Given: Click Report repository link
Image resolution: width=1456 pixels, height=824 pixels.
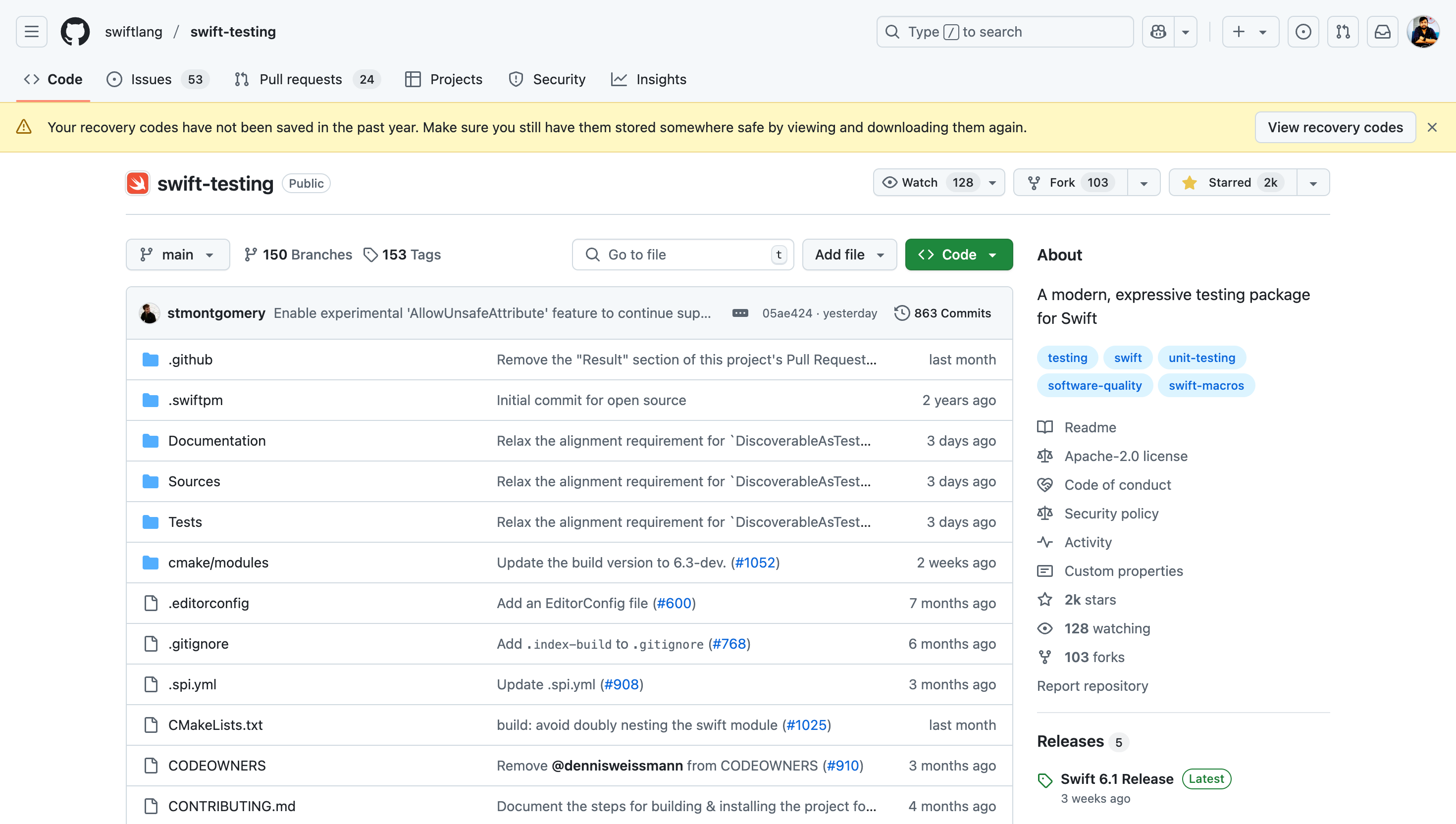Looking at the screenshot, I should (x=1092, y=686).
